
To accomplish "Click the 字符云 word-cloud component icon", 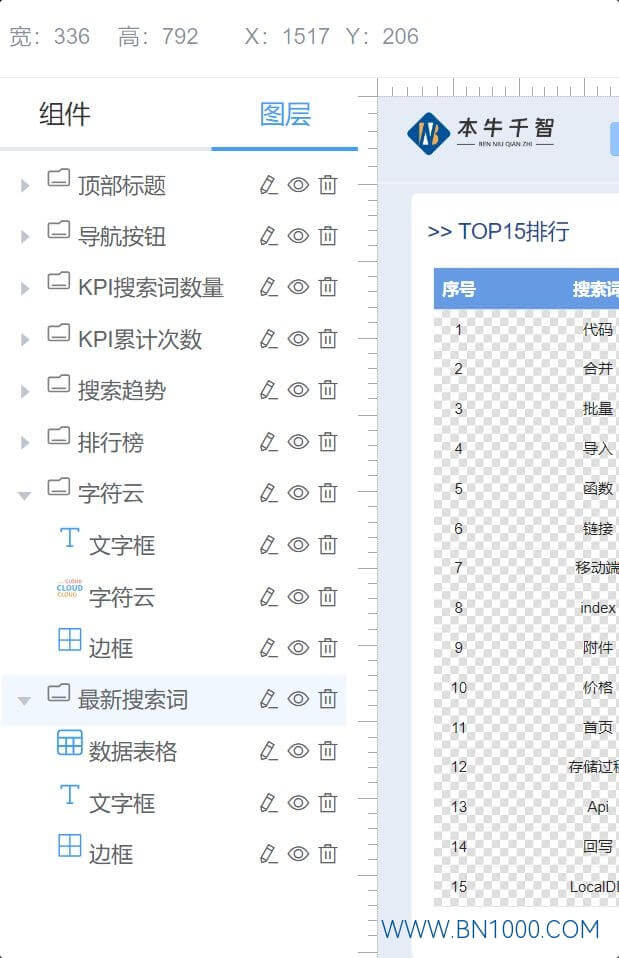I will click(x=70, y=588).
